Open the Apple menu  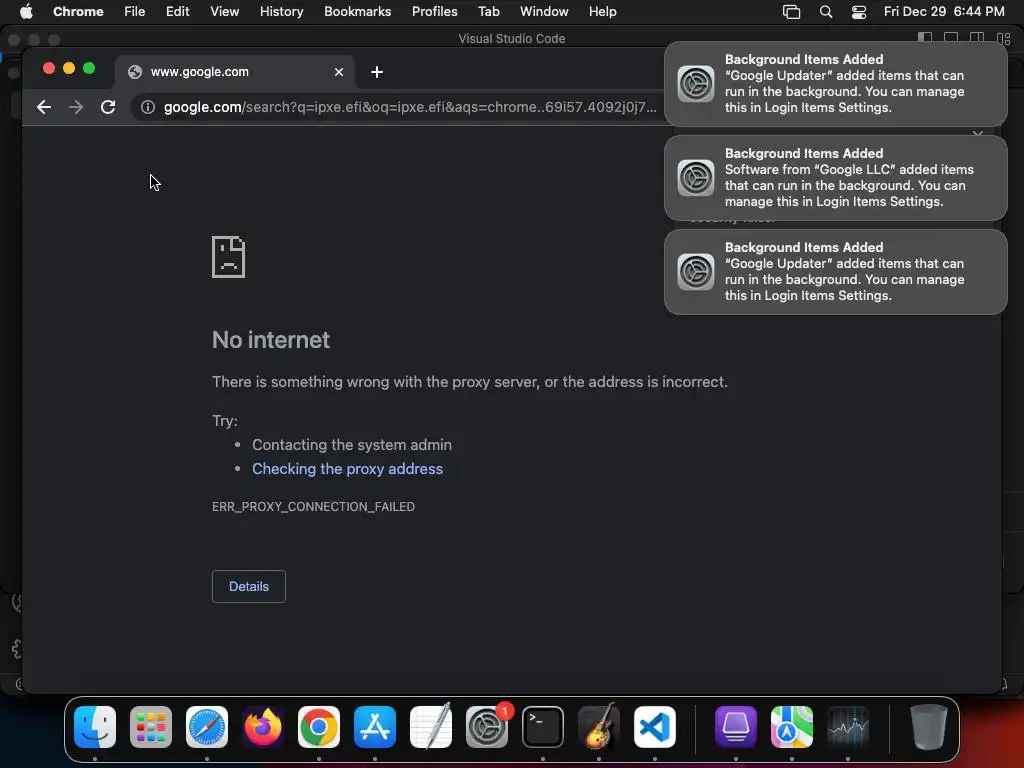26,12
